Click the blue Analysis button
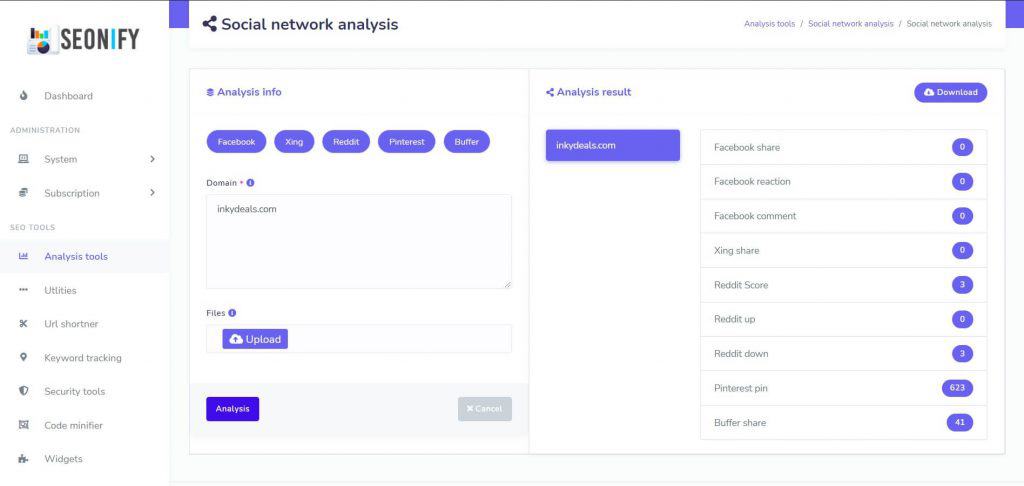This screenshot has height=486, width=1024. point(232,409)
